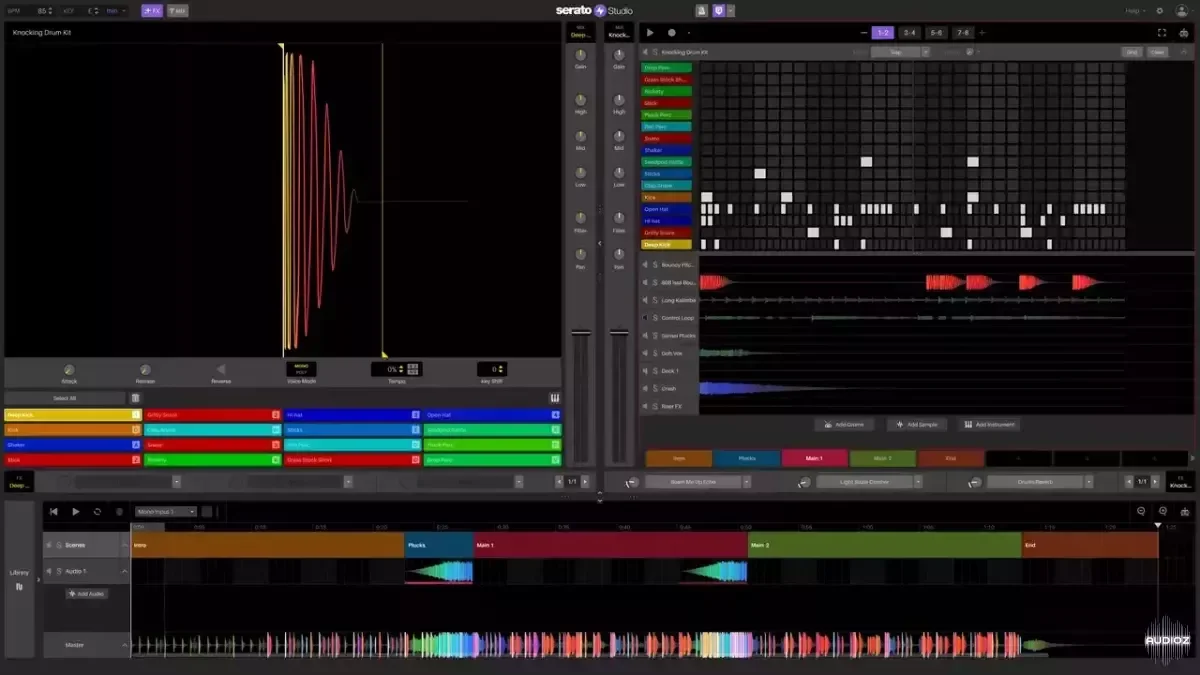Screen dimensions: 1200x675
Task: Mute the Bouncy Pla... track
Action: (645, 265)
